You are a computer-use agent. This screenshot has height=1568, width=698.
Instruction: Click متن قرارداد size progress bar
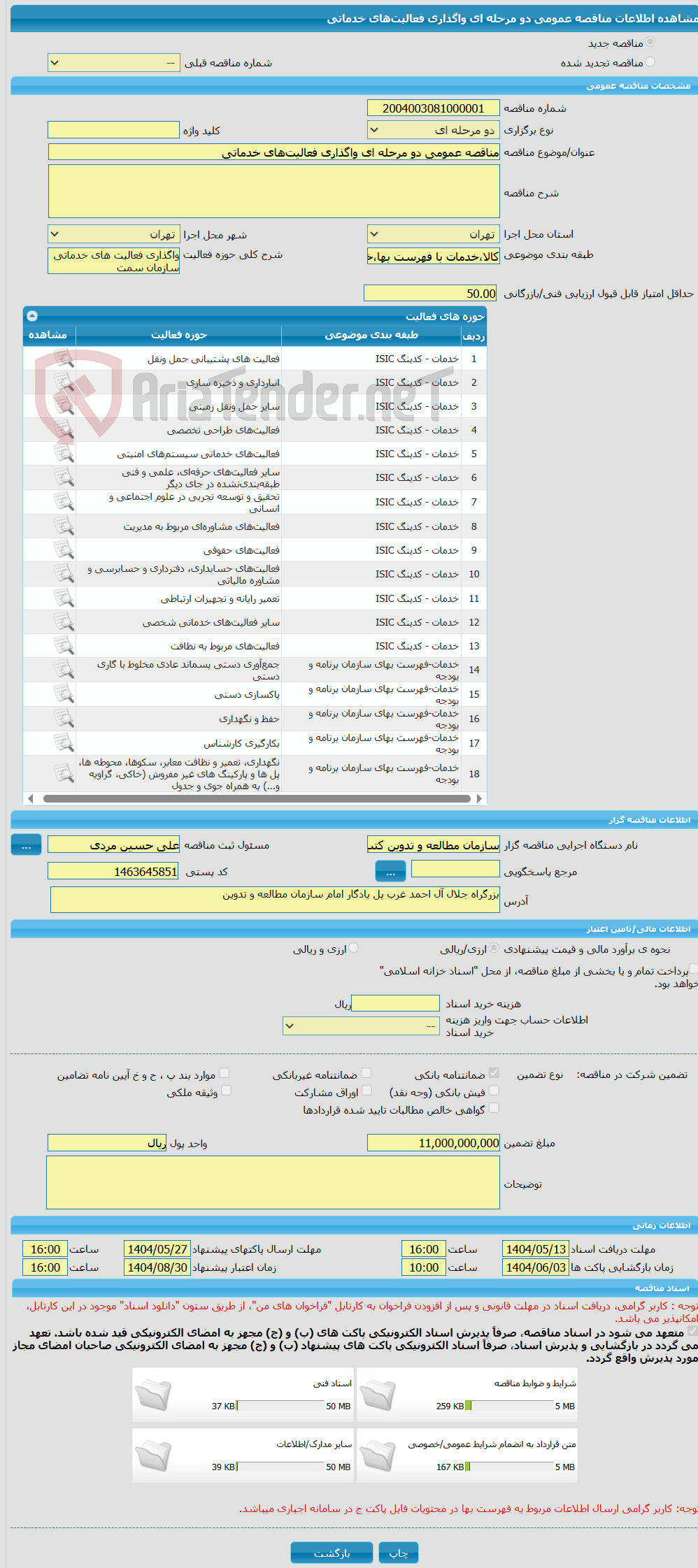pyautogui.click(x=511, y=1467)
